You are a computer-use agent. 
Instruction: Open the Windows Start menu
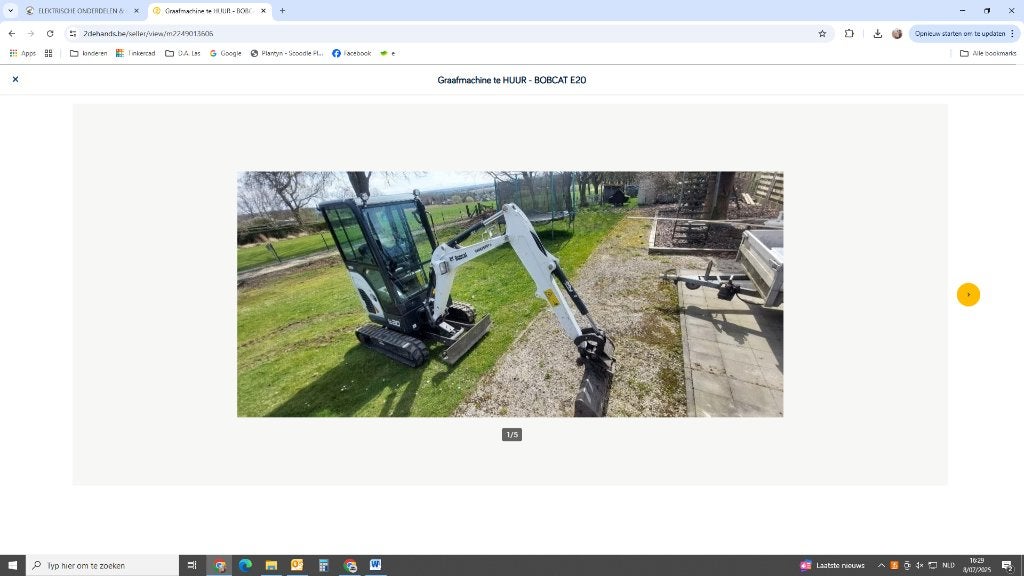click(12, 566)
